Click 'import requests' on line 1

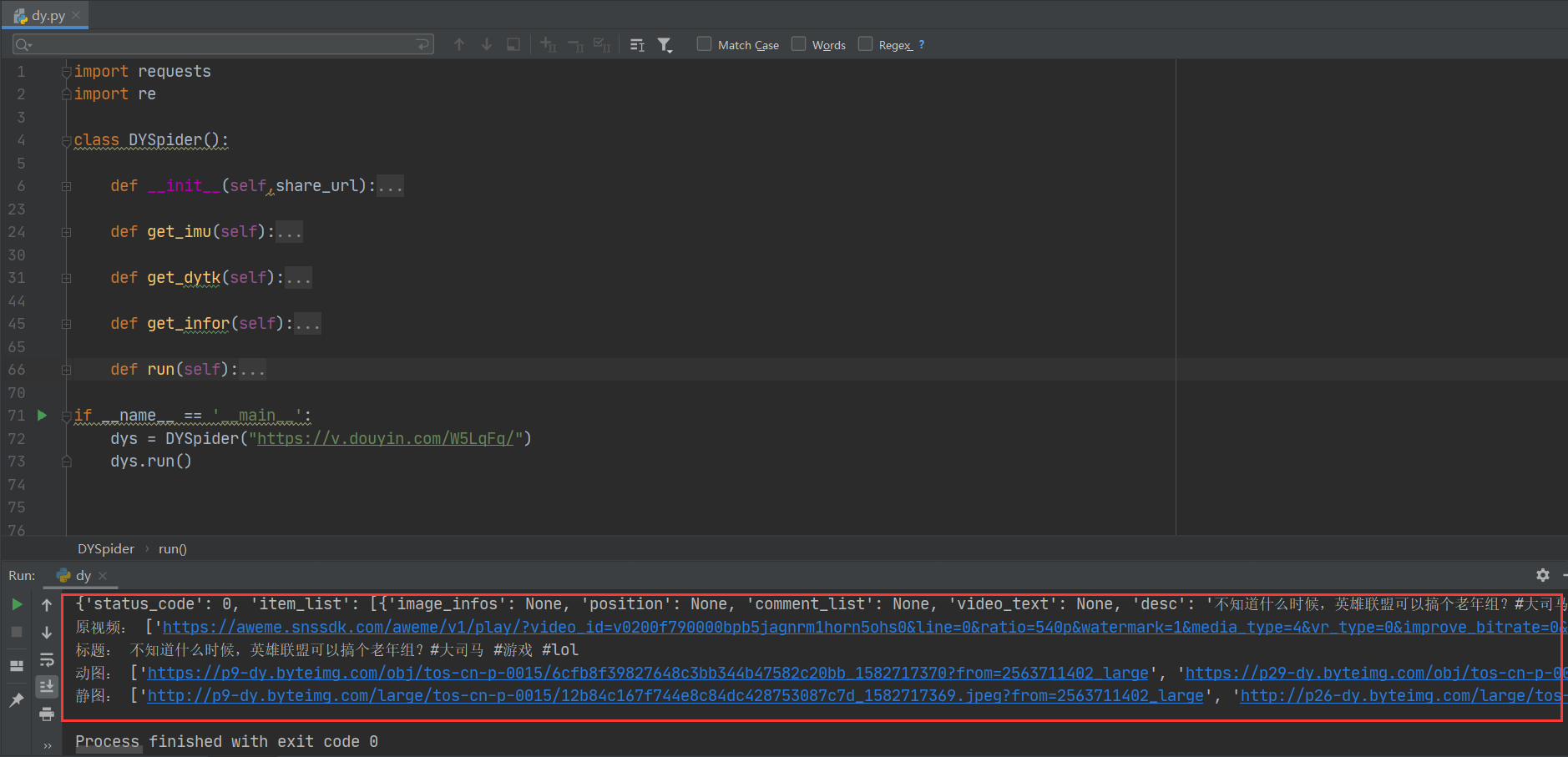click(x=143, y=72)
